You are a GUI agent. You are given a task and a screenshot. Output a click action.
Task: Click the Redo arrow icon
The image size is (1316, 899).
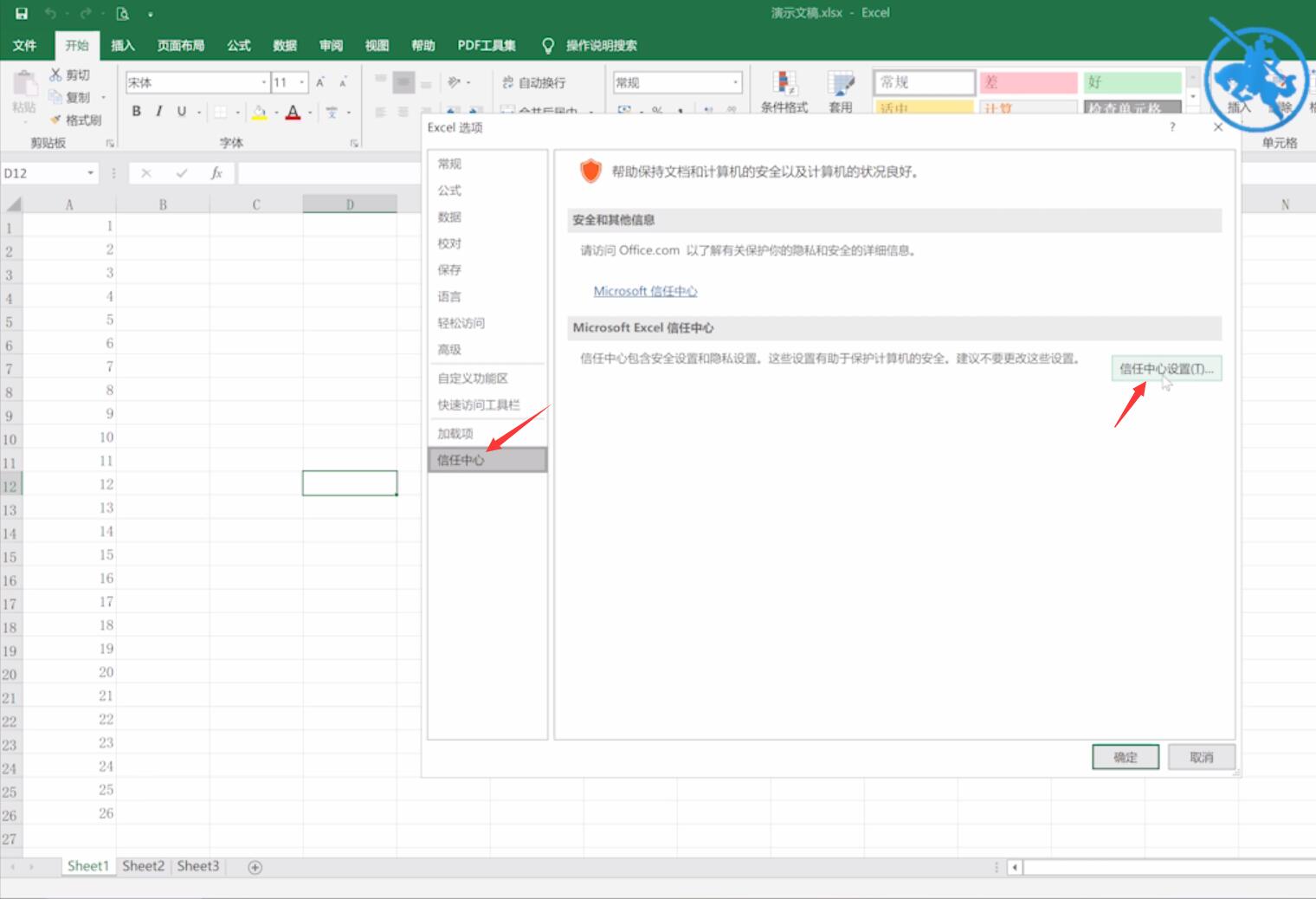pos(86,13)
